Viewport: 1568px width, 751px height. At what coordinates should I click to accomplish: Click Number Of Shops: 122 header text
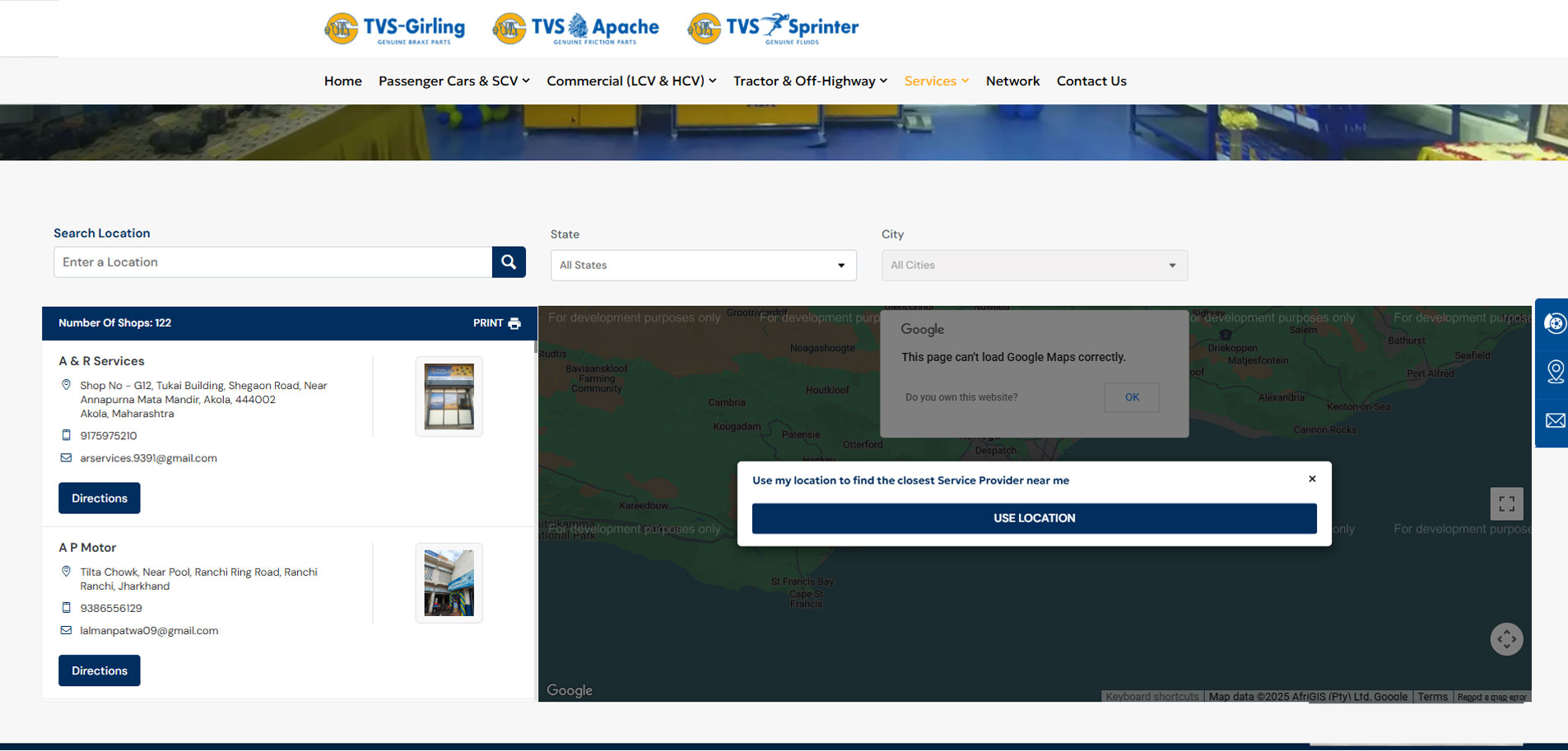115,323
